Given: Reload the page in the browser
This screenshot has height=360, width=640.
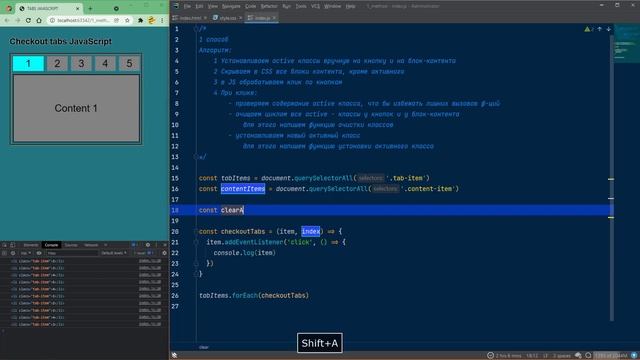Looking at the screenshot, I should pos(28,20).
